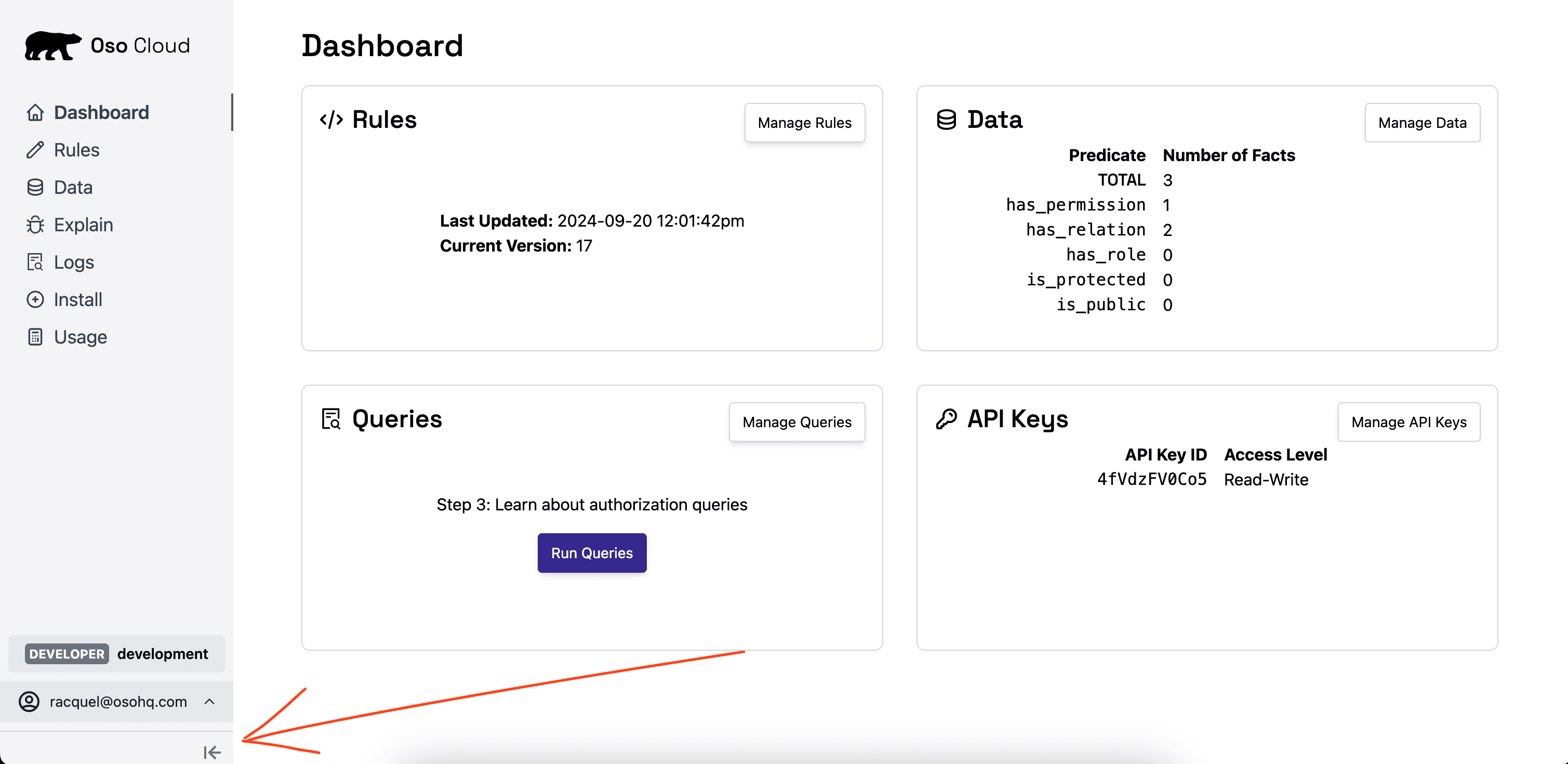Click the Rules pencil icon in sidebar

pos(35,150)
